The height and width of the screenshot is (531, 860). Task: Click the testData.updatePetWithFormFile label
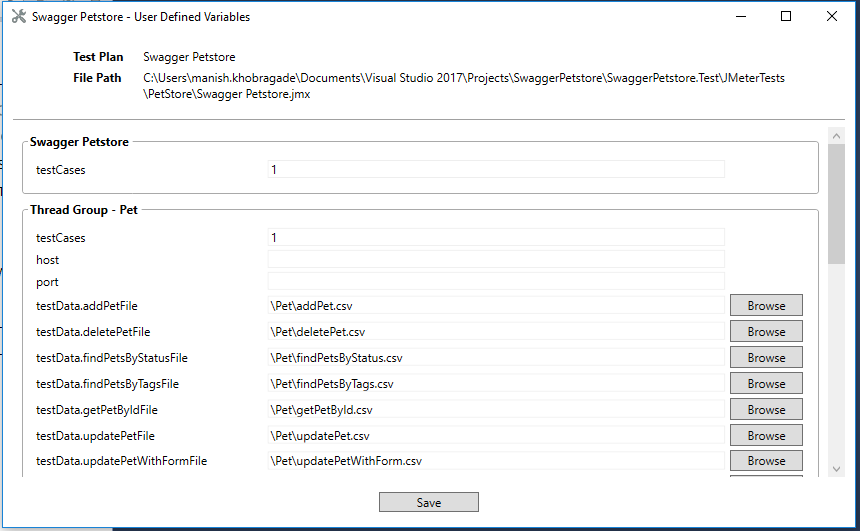(x=121, y=461)
